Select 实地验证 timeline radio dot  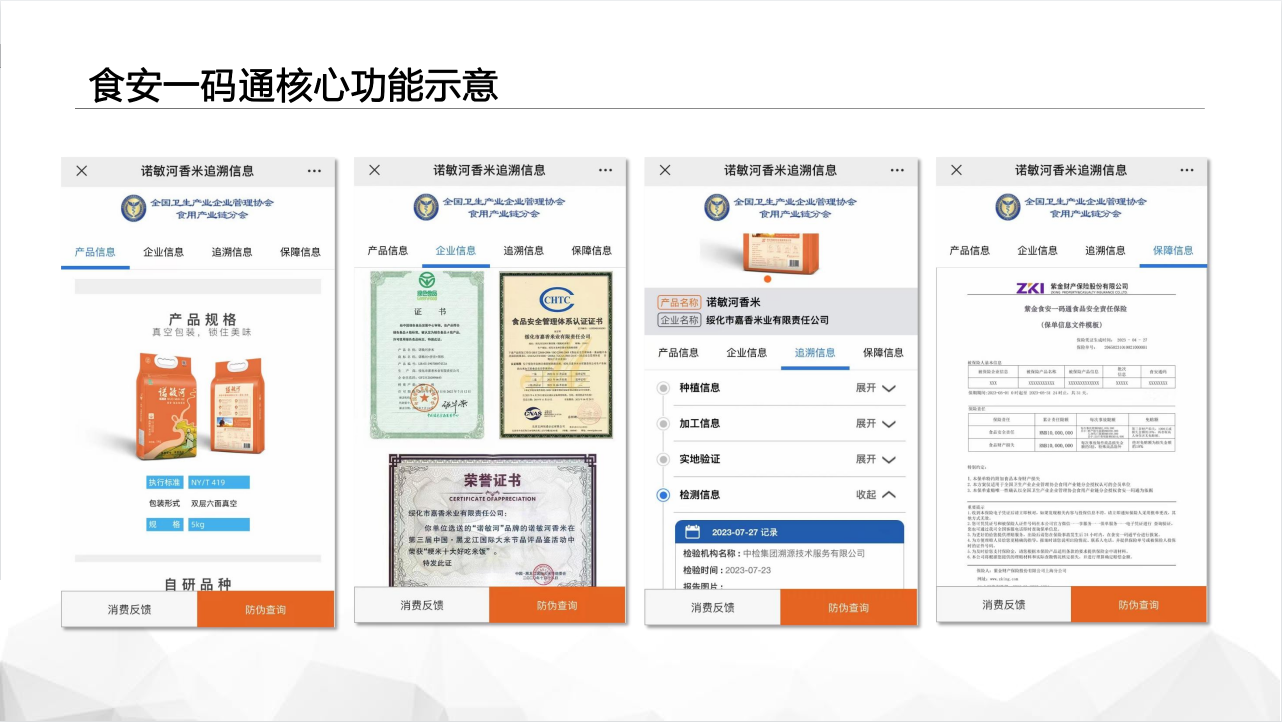pos(662,459)
